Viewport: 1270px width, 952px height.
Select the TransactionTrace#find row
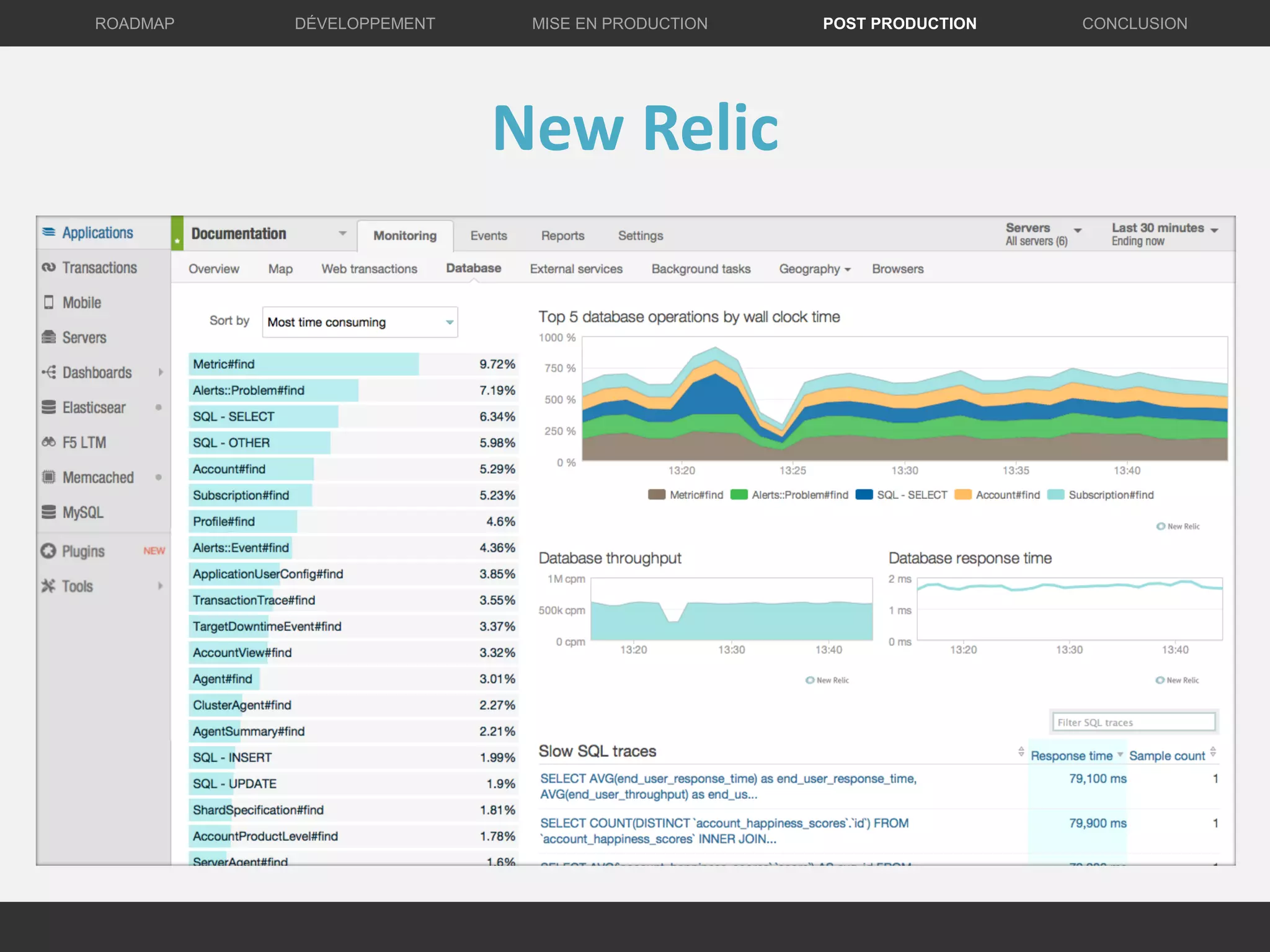tap(353, 600)
